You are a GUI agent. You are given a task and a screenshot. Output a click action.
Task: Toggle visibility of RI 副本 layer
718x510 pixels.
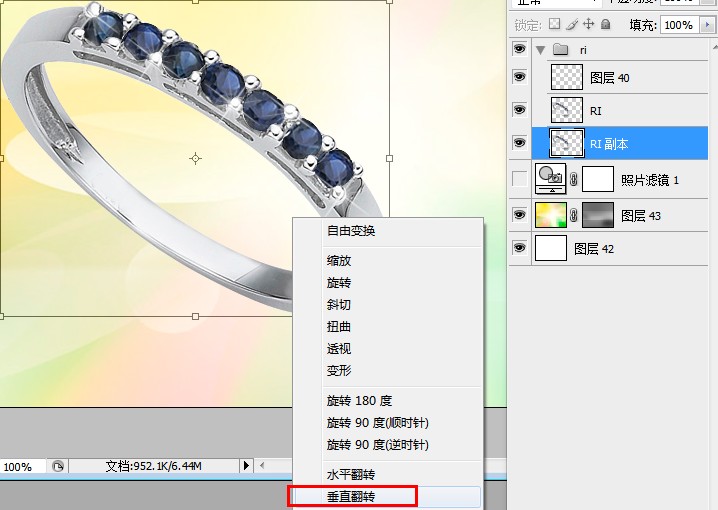519,143
